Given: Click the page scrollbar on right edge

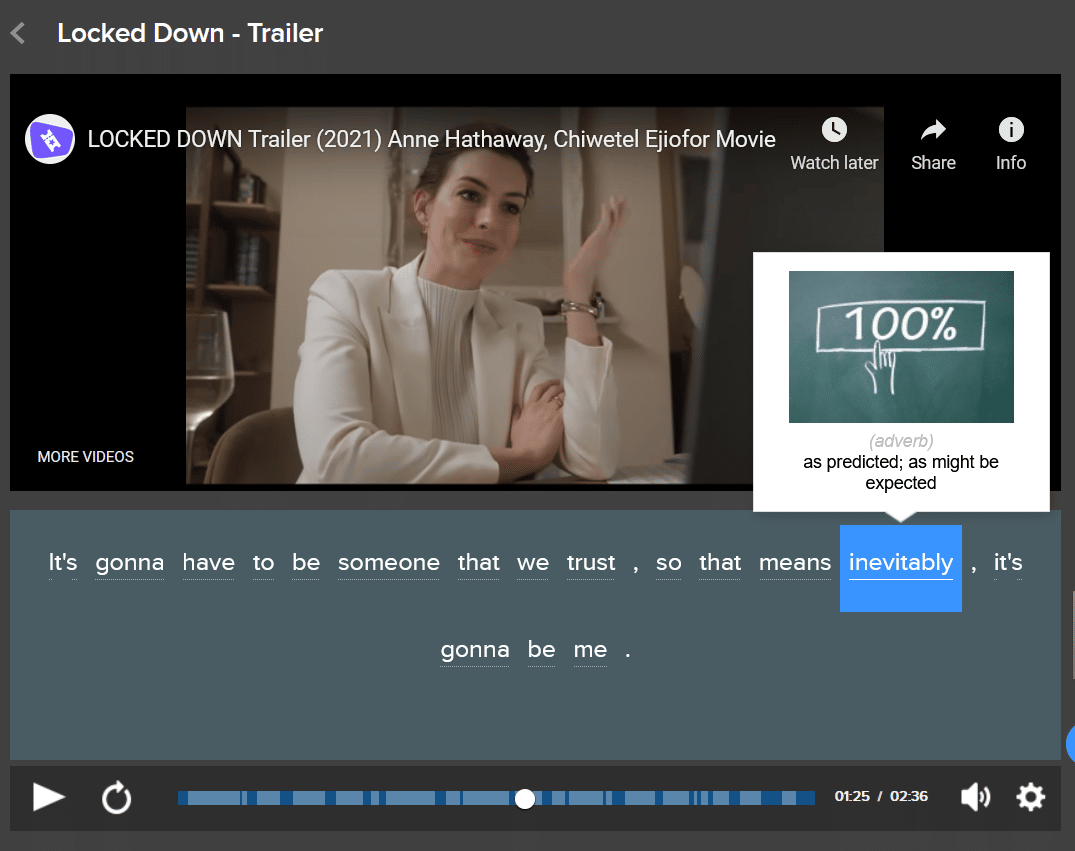Looking at the screenshot, I should 1072,637.
